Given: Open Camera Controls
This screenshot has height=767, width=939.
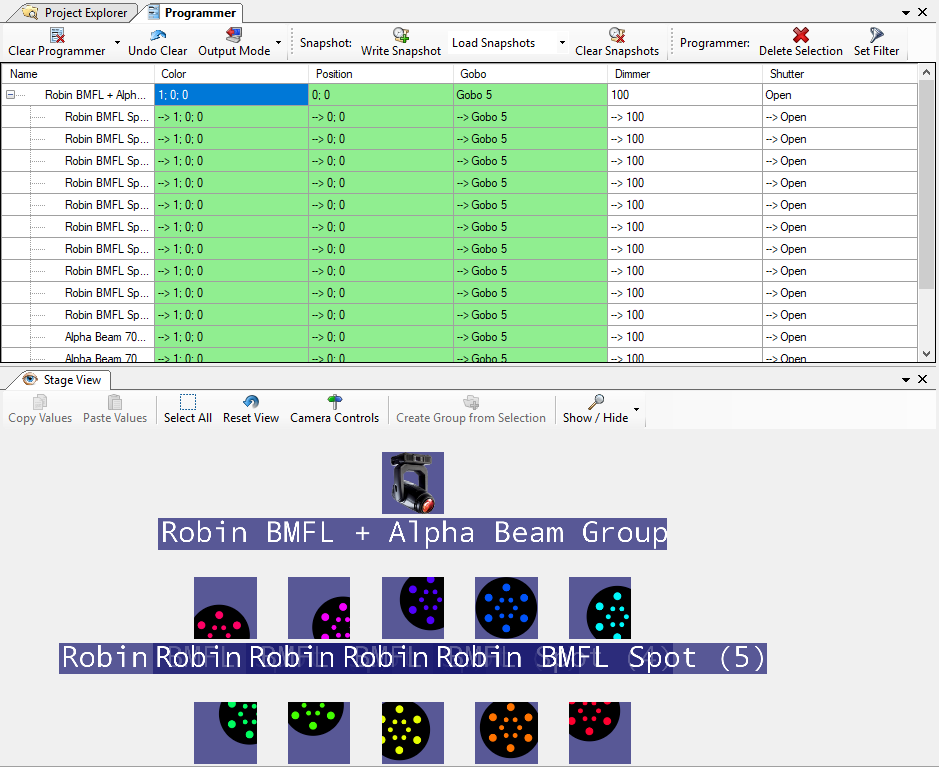Looking at the screenshot, I should click(x=335, y=410).
